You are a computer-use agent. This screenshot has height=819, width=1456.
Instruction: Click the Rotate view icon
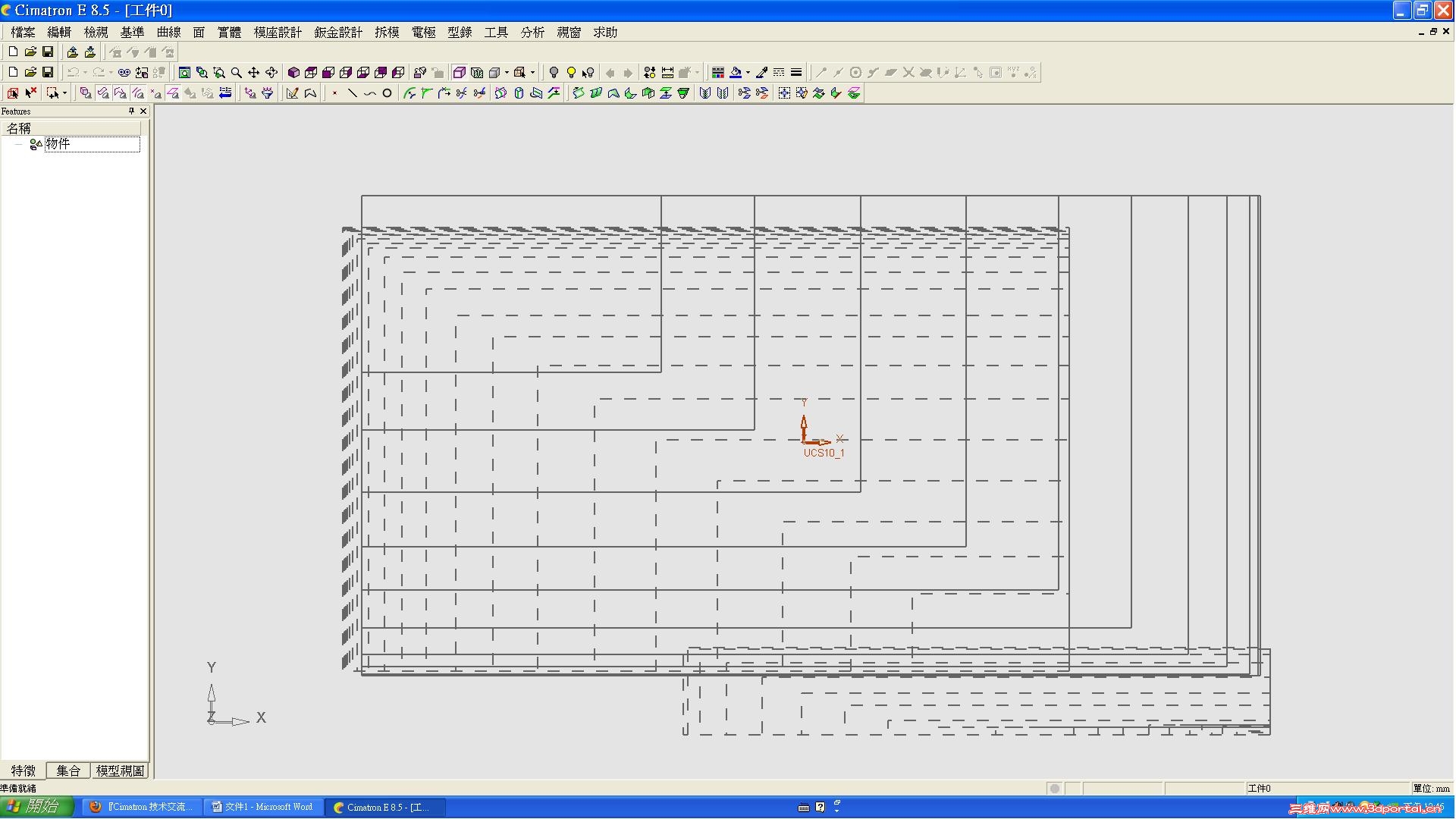[271, 73]
